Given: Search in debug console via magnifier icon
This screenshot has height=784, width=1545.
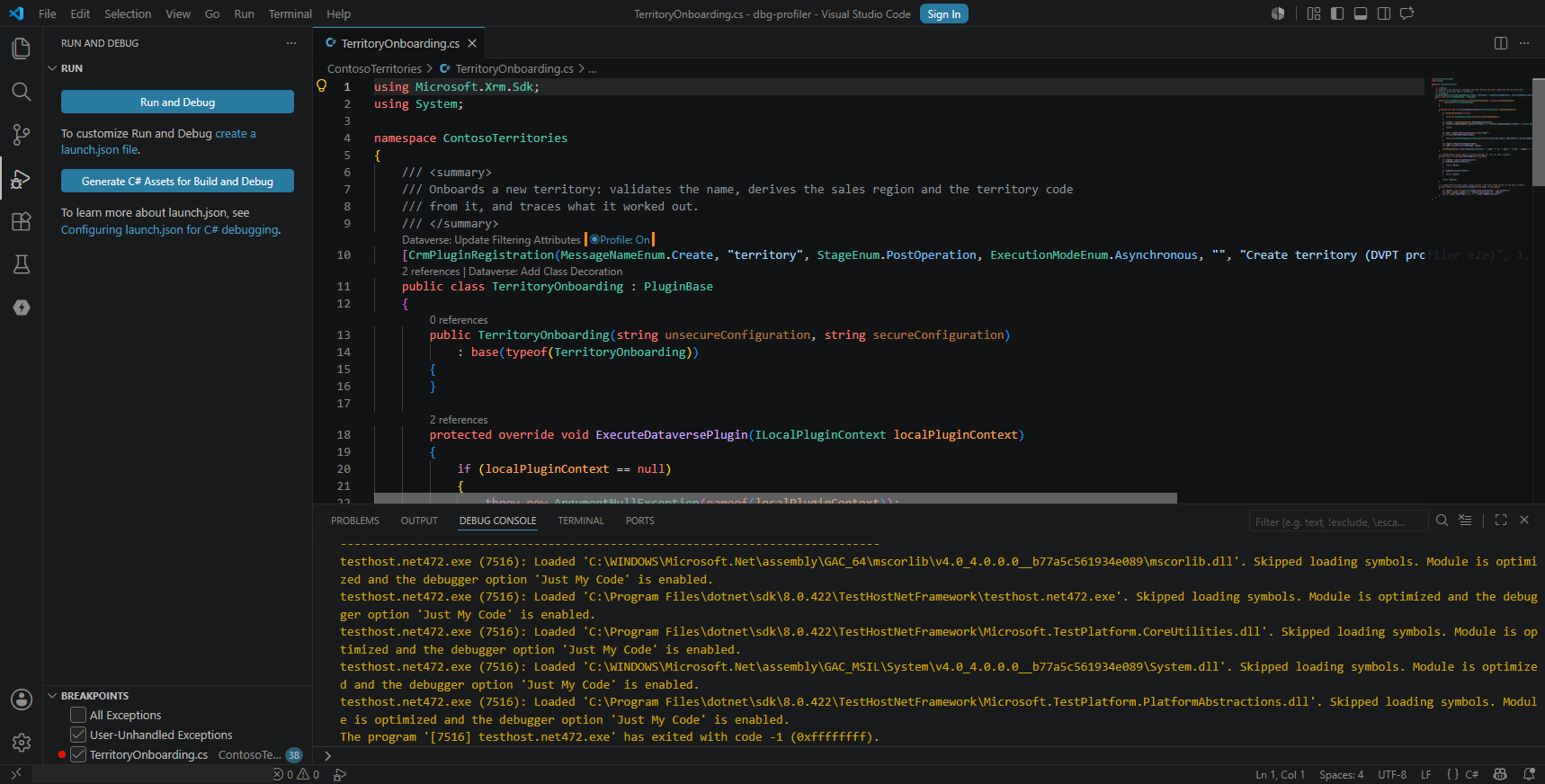Looking at the screenshot, I should pyautogui.click(x=1442, y=520).
